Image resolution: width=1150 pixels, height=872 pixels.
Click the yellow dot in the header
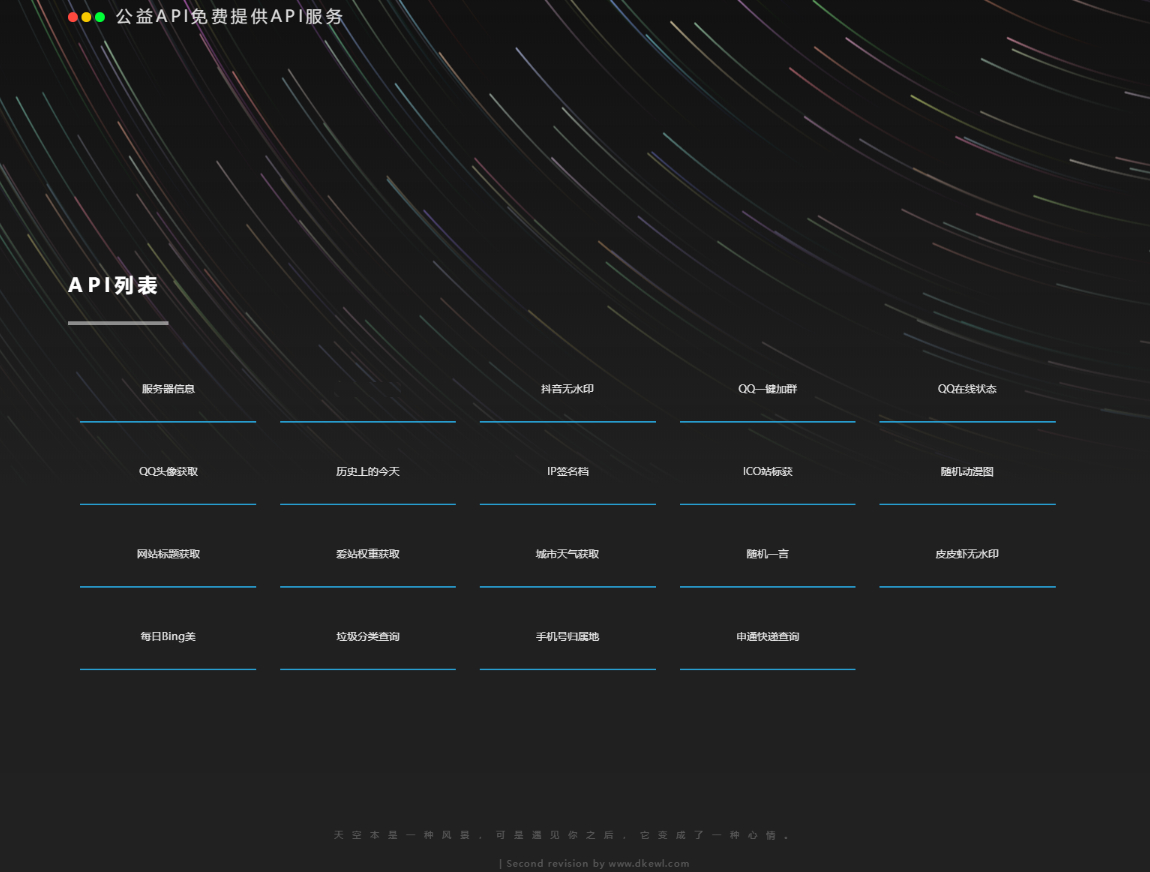87,17
